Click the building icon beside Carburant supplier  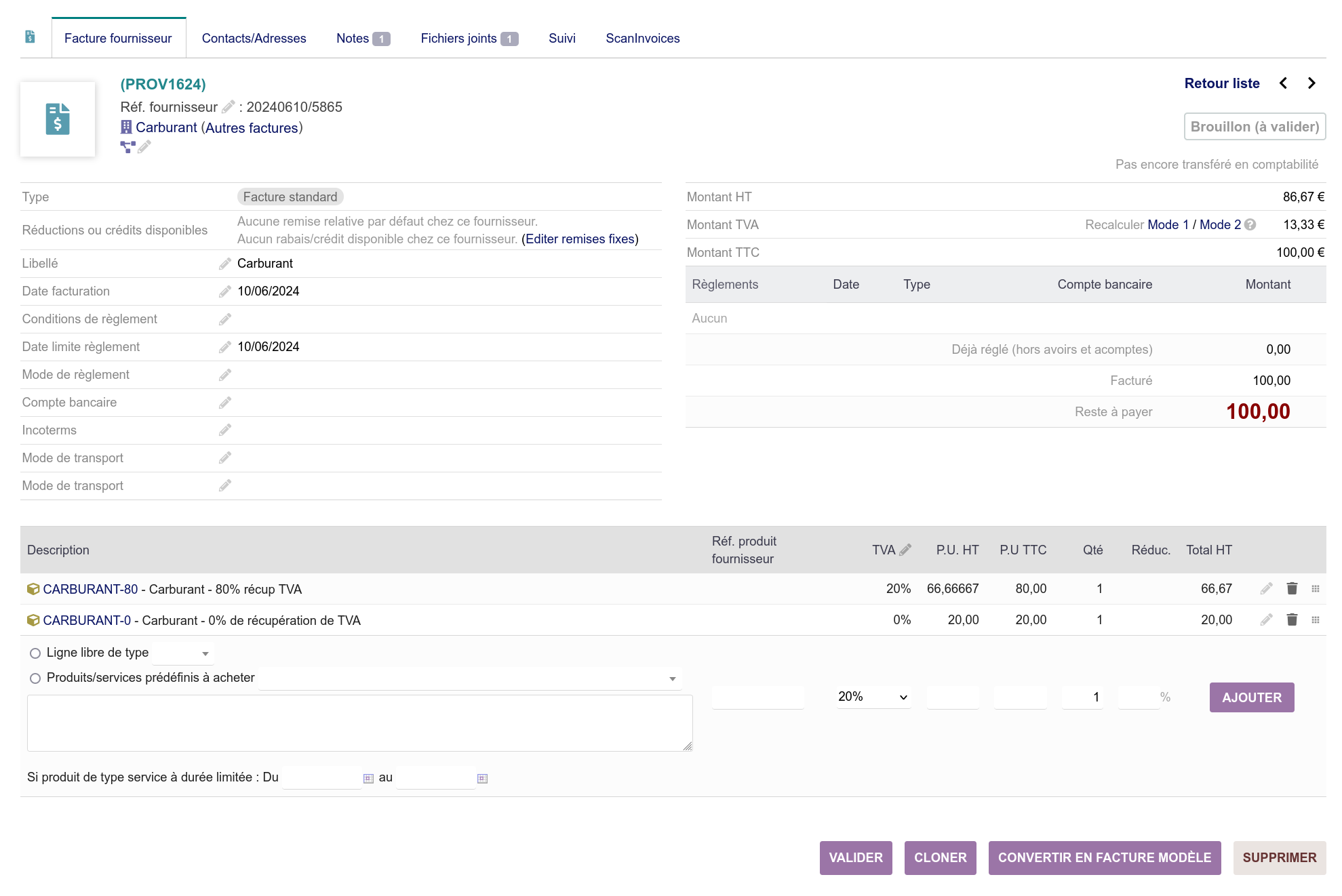(126, 127)
